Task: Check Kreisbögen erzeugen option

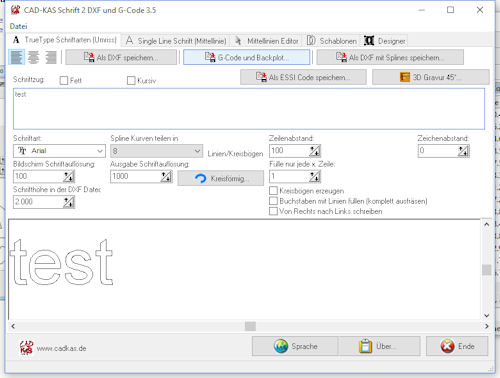Action: point(273,191)
